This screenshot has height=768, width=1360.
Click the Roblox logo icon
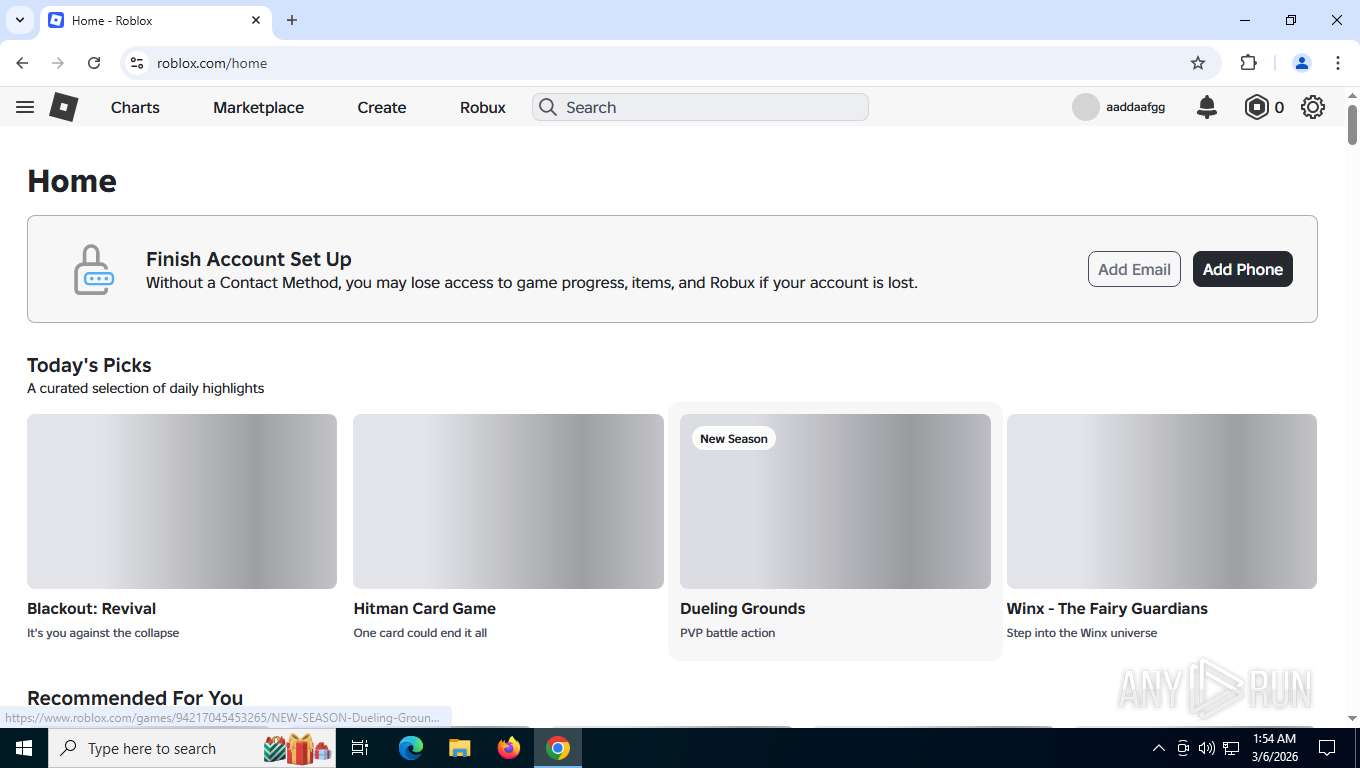(x=64, y=107)
